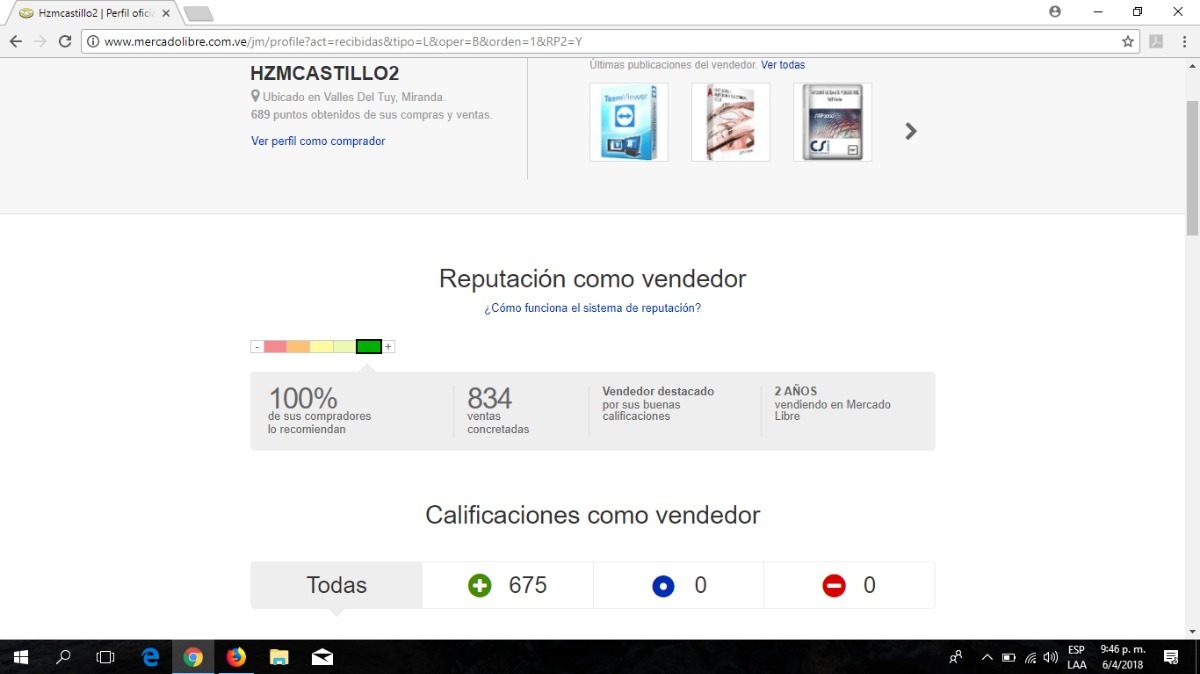Screen dimensions: 1200x674
Task: Open the Chrome profile user icon
Action: pos(1055,12)
